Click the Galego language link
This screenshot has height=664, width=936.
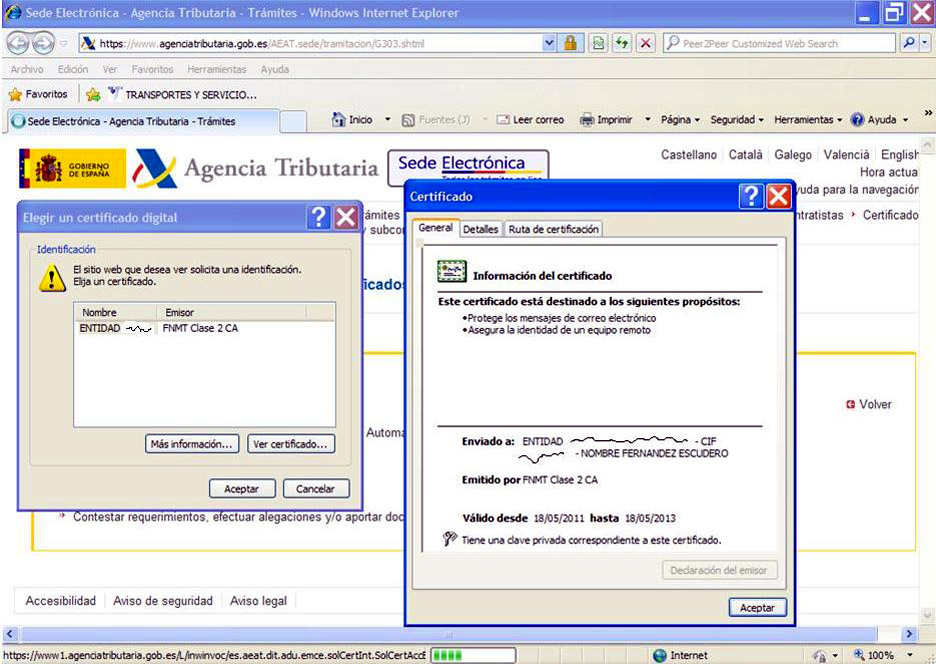tap(793, 155)
